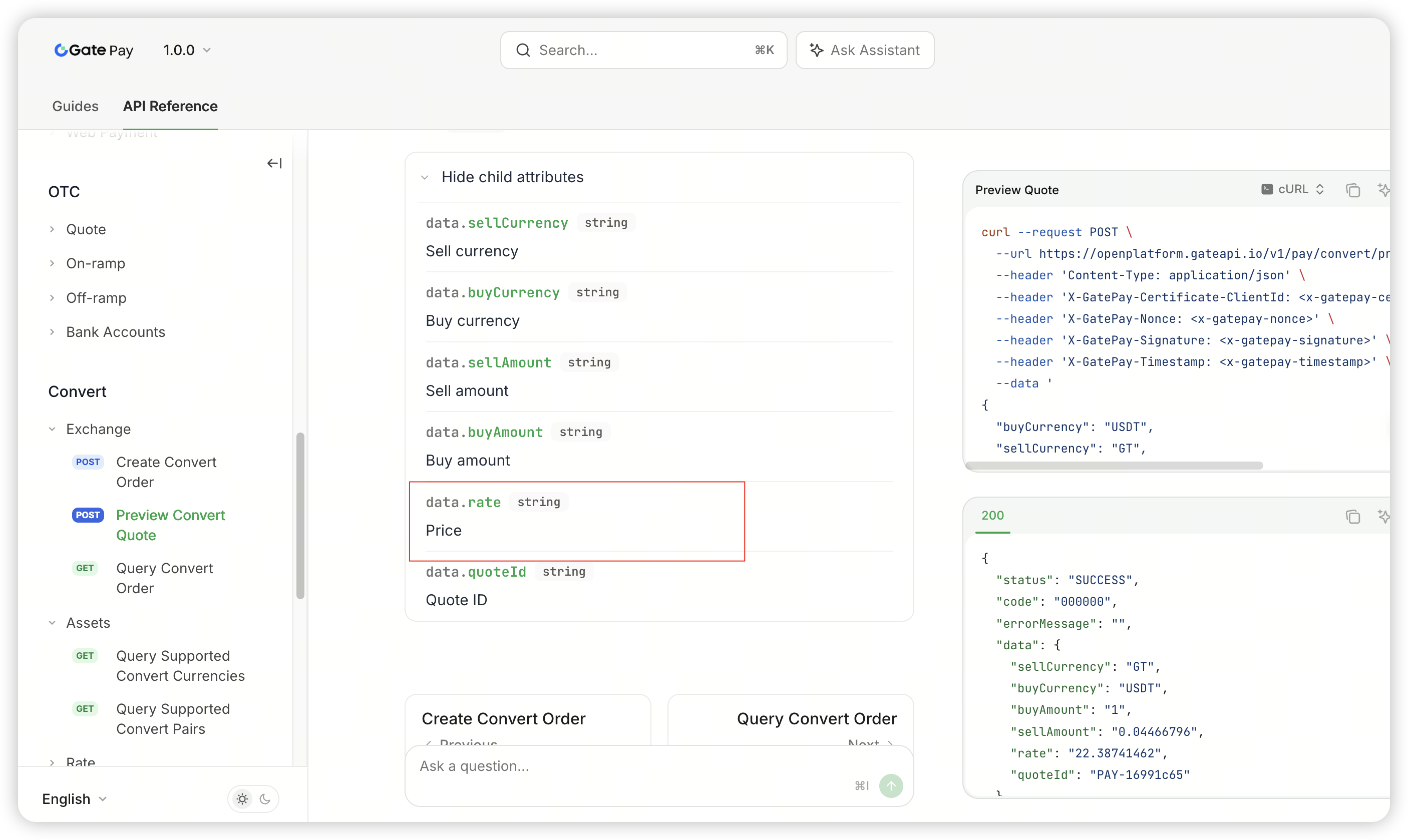Open Preview Convert Quote in sidebar
Screen dimensions: 1408x840
170,525
